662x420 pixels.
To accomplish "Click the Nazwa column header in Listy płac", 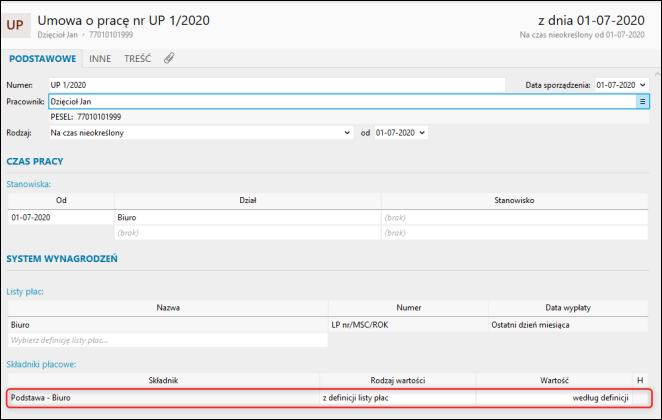I will (168, 308).
